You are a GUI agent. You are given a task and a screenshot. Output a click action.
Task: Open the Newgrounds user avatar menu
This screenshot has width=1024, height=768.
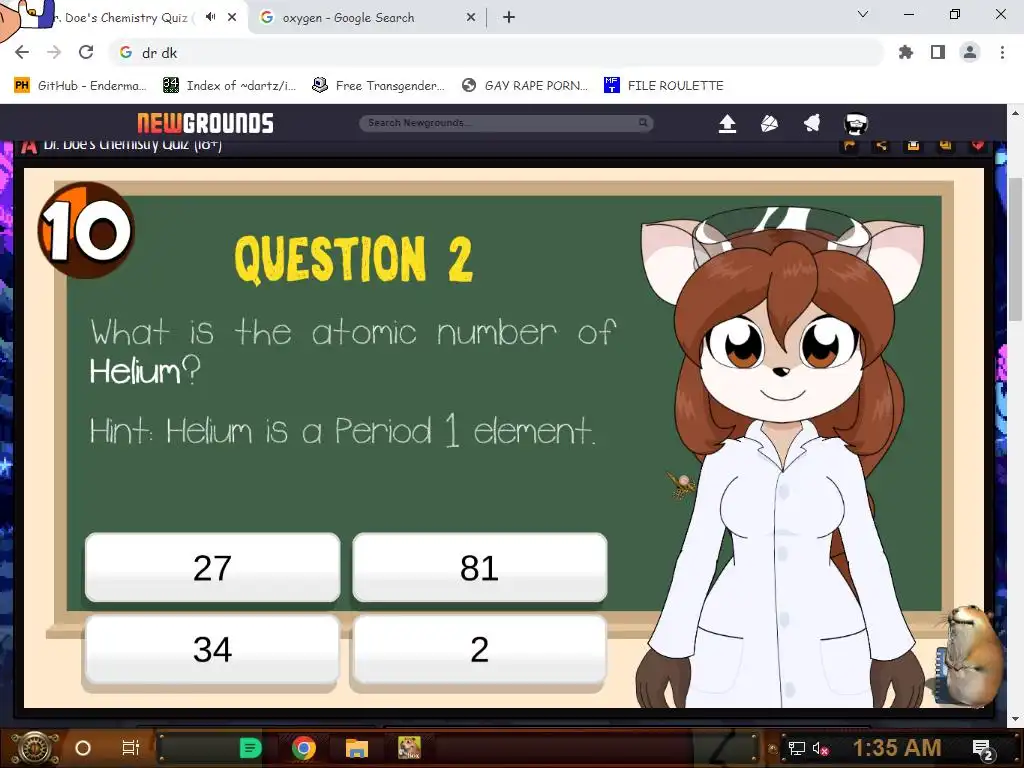856,123
